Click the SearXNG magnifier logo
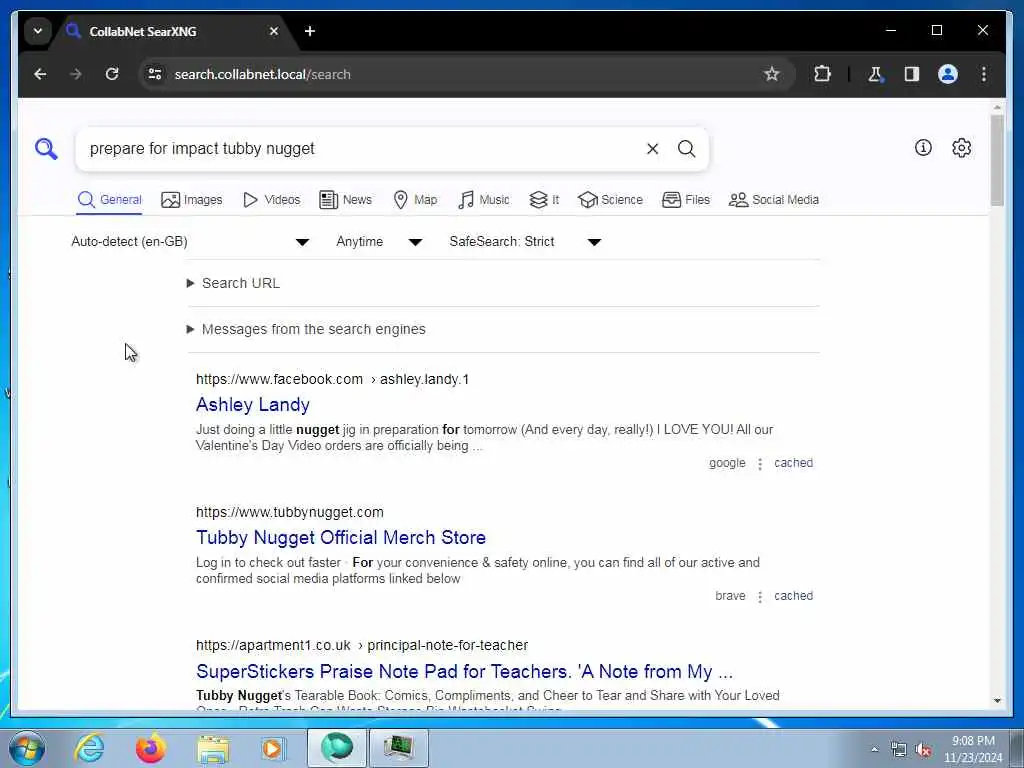Viewport: 1024px width, 768px height. (46, 149)
